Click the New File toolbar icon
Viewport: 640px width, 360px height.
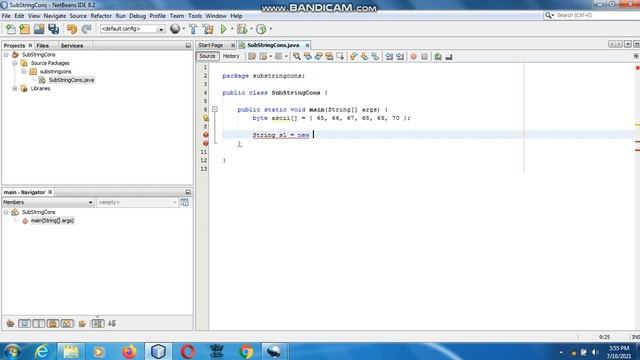(x=11, y=29)
